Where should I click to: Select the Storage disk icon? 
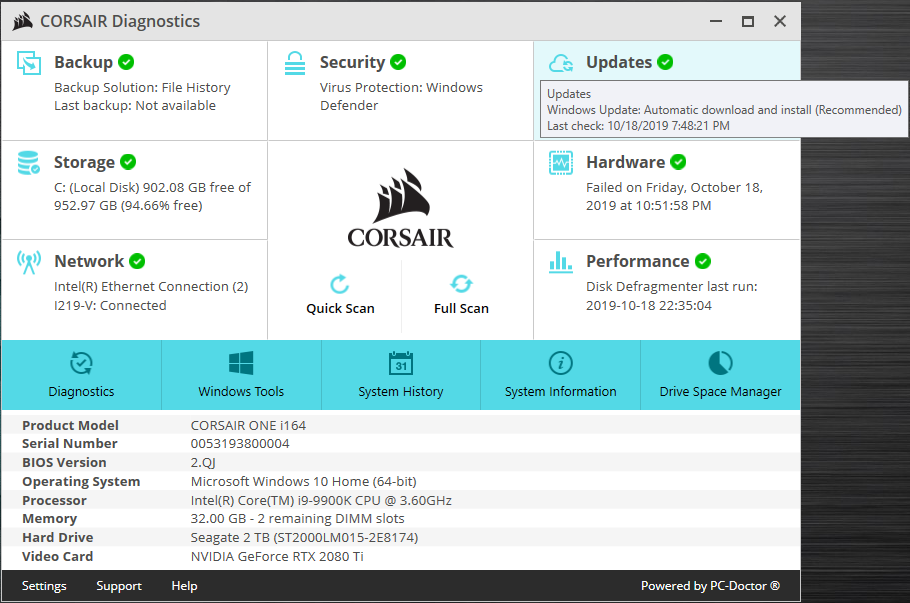pyautogui.click(x=28, y=163)
